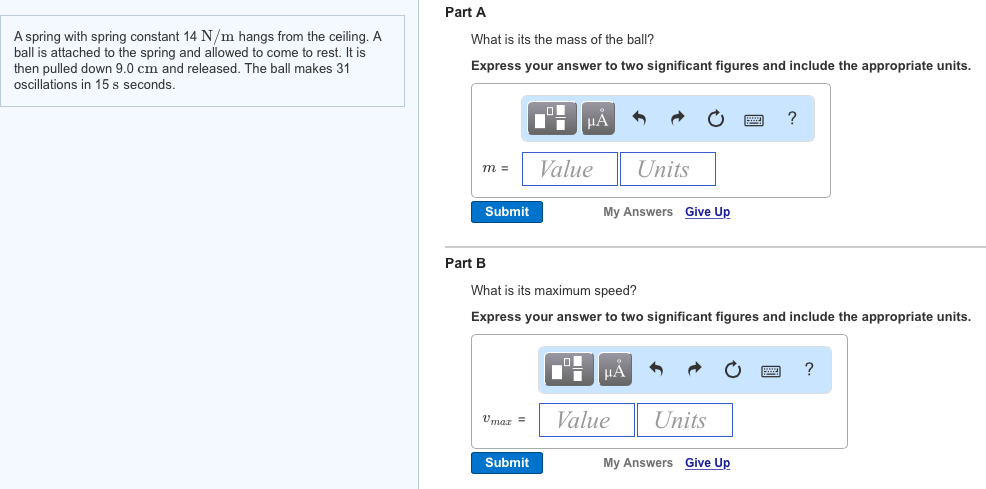The height and width of the screenshot is (489, 986).
Task: Redo entry in Part A toolbar
Action: point(677,118)
